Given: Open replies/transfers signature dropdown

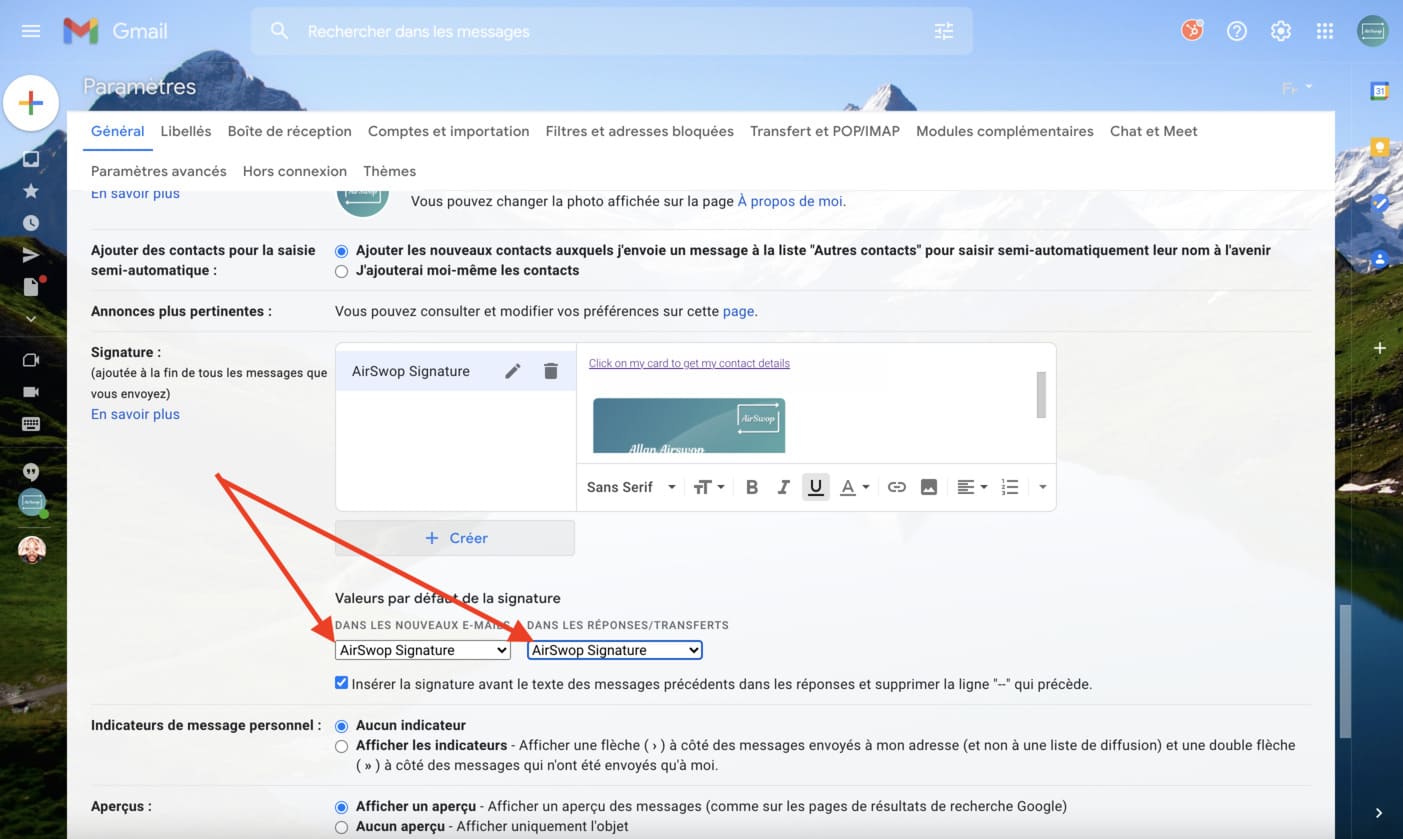Looking at the screenshot, I should (x=615, y=650).
